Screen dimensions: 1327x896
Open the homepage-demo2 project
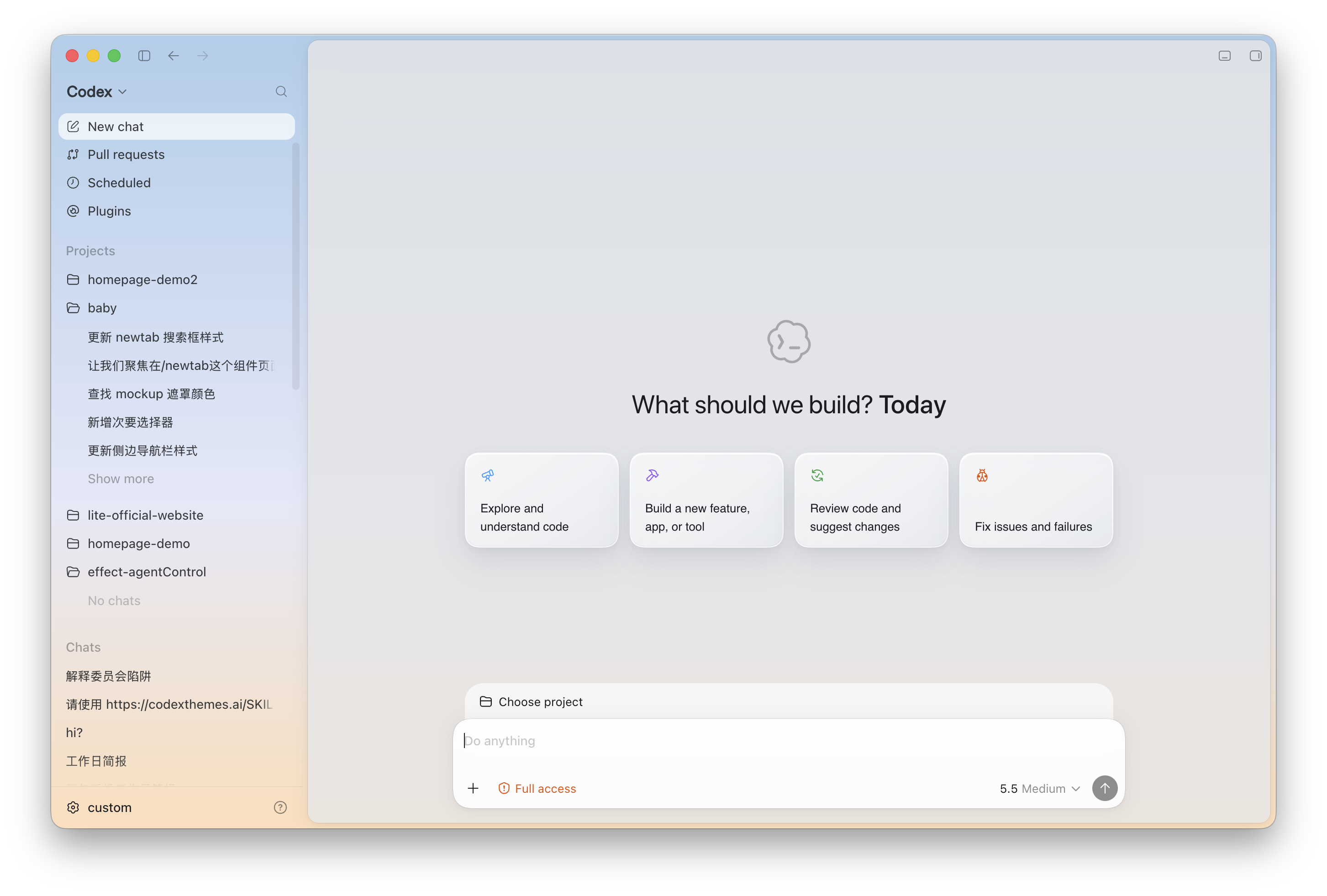176,280
